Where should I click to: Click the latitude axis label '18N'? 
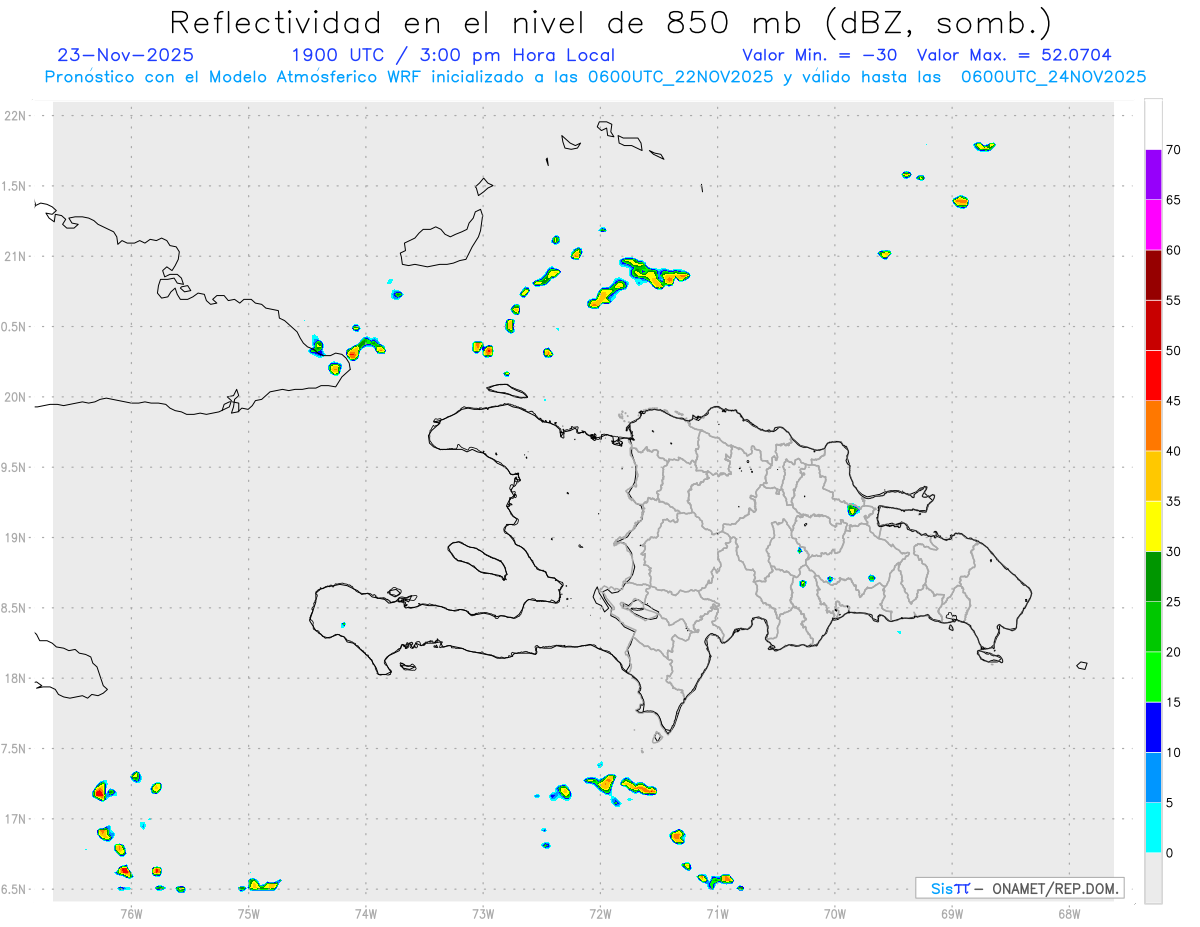coord(17,679)
